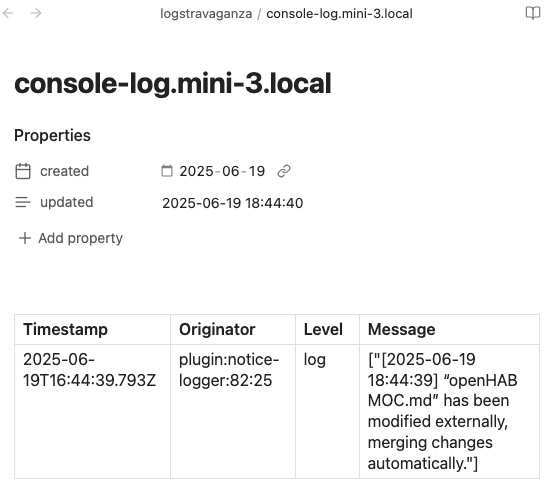Click text-lines icon beside updated property

click(x=23, y=202)
